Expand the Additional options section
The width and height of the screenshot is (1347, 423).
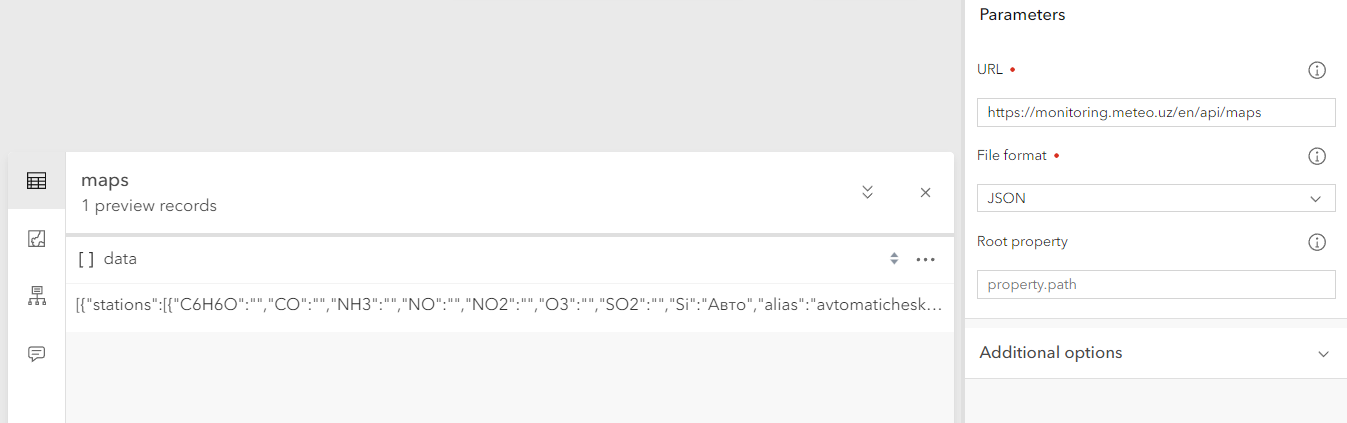pyautogui.click(x=1156, y=353)
